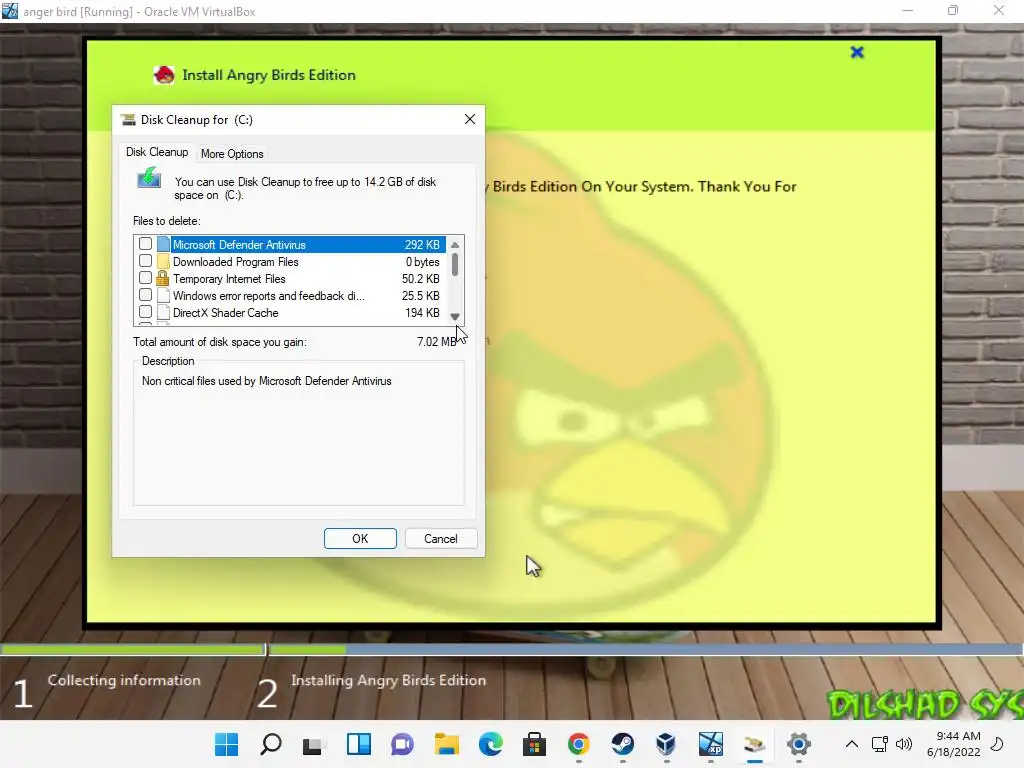Open Microsoft Store from the taskbar
The height and width of the screenshot is (768, 1024).
tap(534, 744)
